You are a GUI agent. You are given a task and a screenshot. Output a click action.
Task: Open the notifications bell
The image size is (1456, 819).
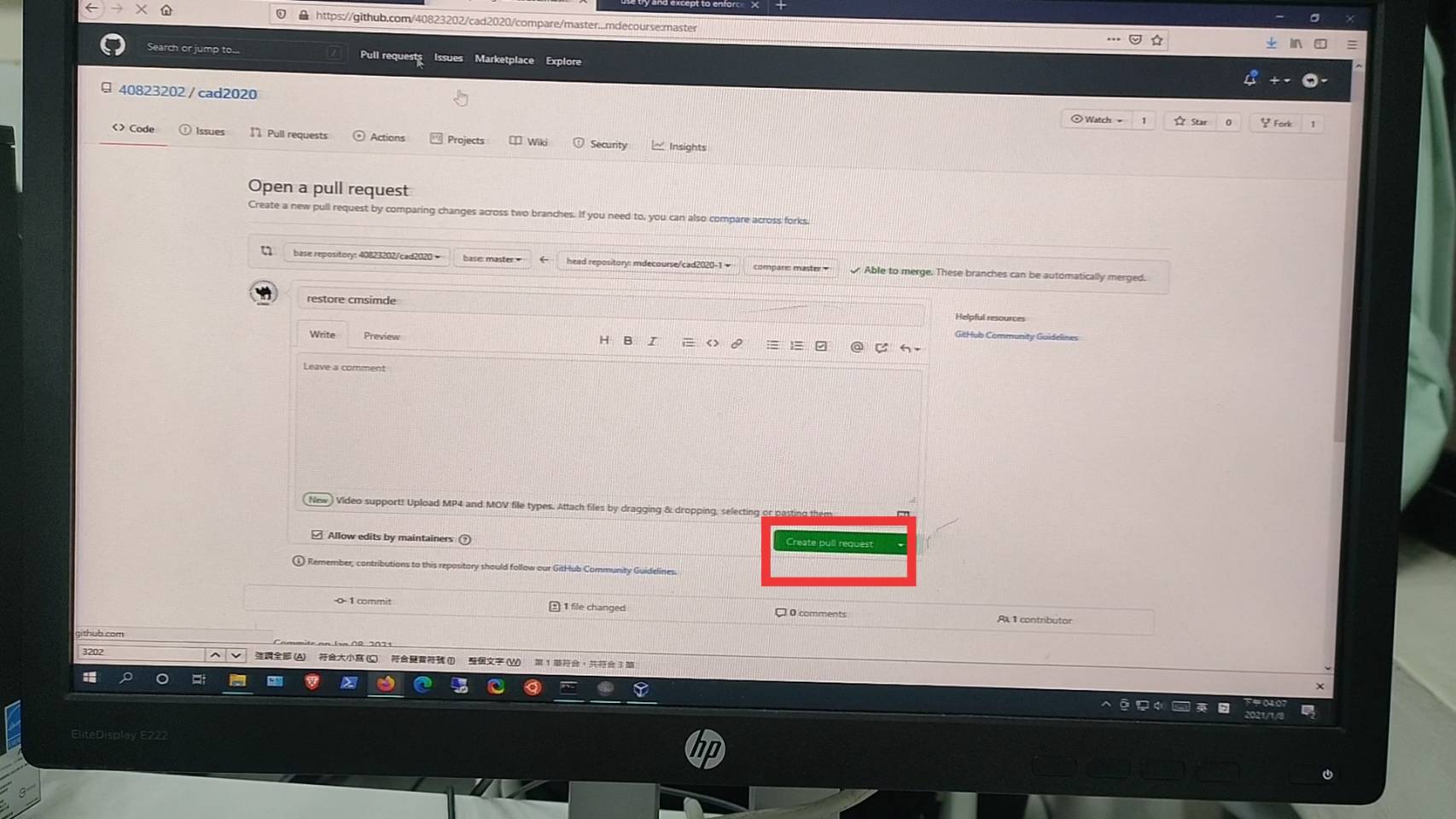click(x=1250, y=78)
